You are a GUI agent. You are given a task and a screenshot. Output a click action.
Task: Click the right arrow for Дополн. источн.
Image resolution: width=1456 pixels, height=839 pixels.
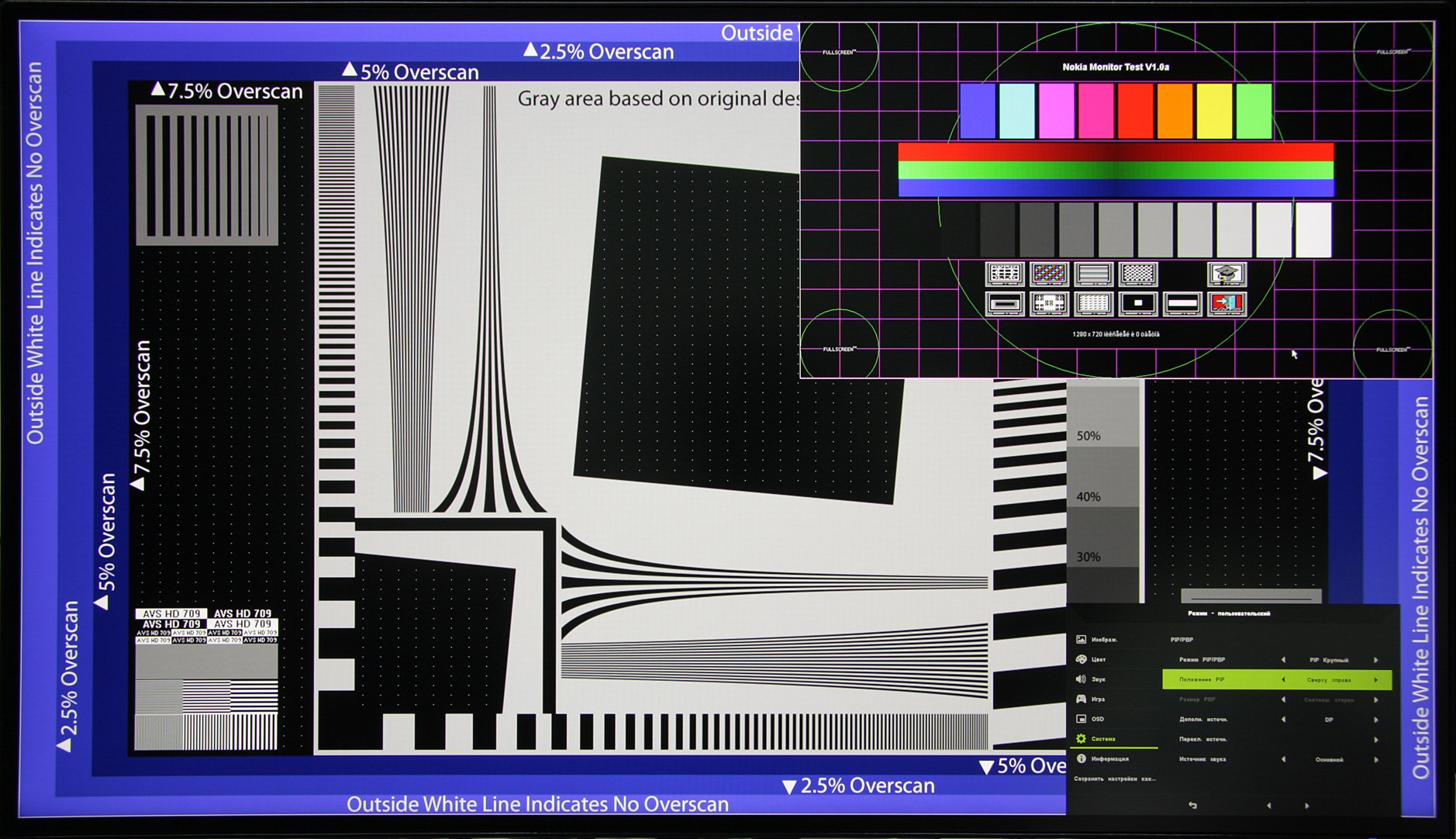[x=1376, y=720]
